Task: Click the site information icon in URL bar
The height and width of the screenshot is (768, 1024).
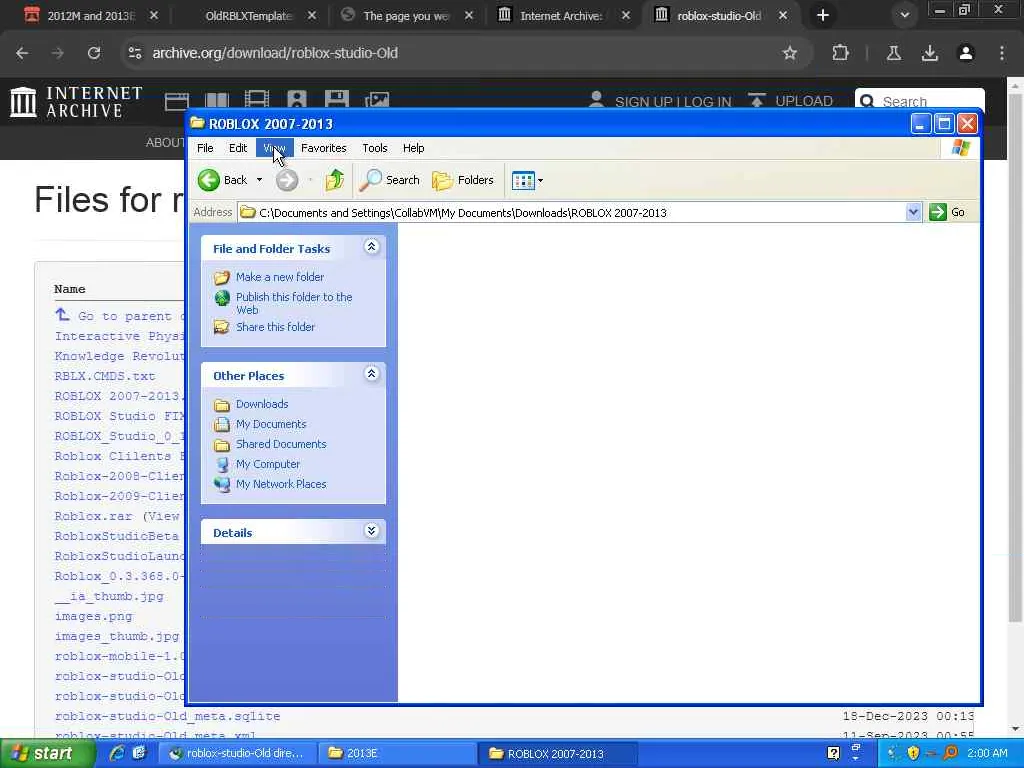Action: tap(135, 53)
